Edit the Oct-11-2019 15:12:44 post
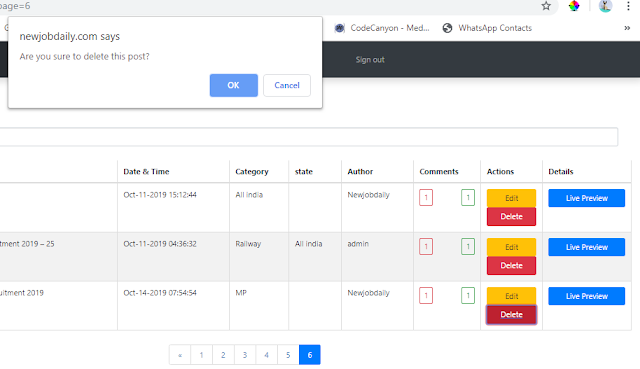The image size is (640, 369). coord(511,198)
